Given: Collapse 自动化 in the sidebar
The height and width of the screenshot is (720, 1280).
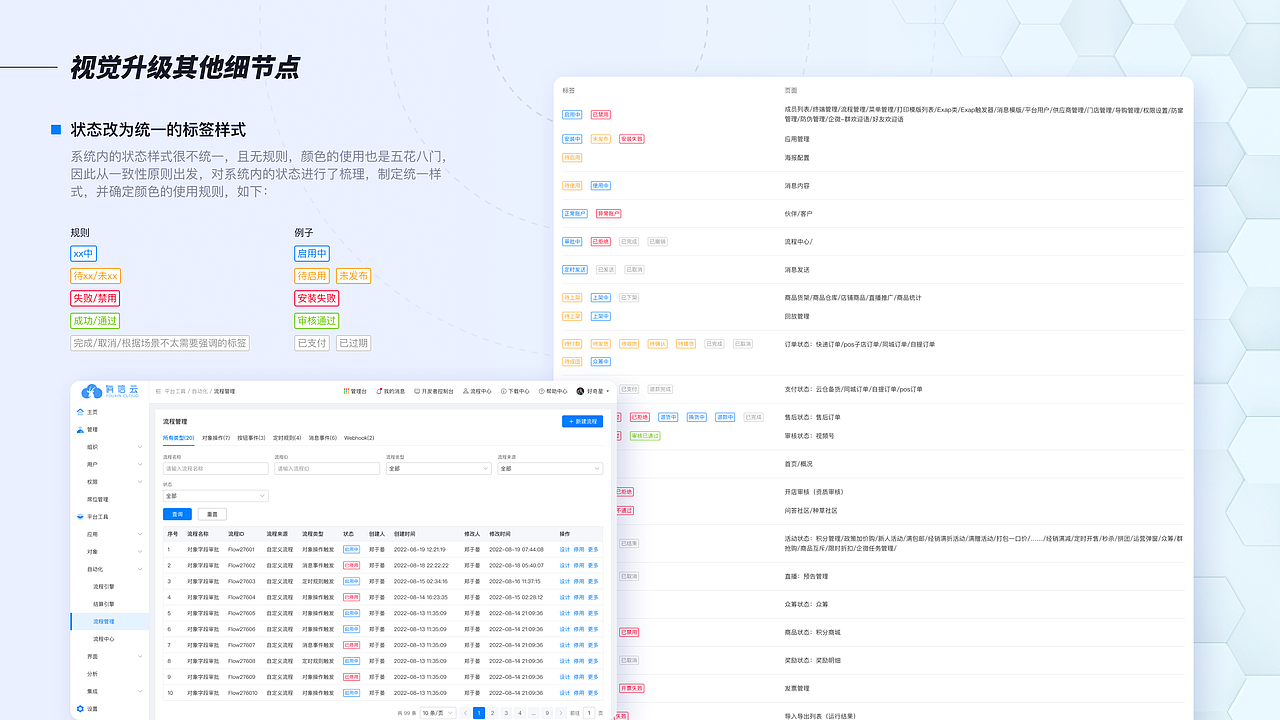Looking at the screenshot, I should [x=141, y=569].
